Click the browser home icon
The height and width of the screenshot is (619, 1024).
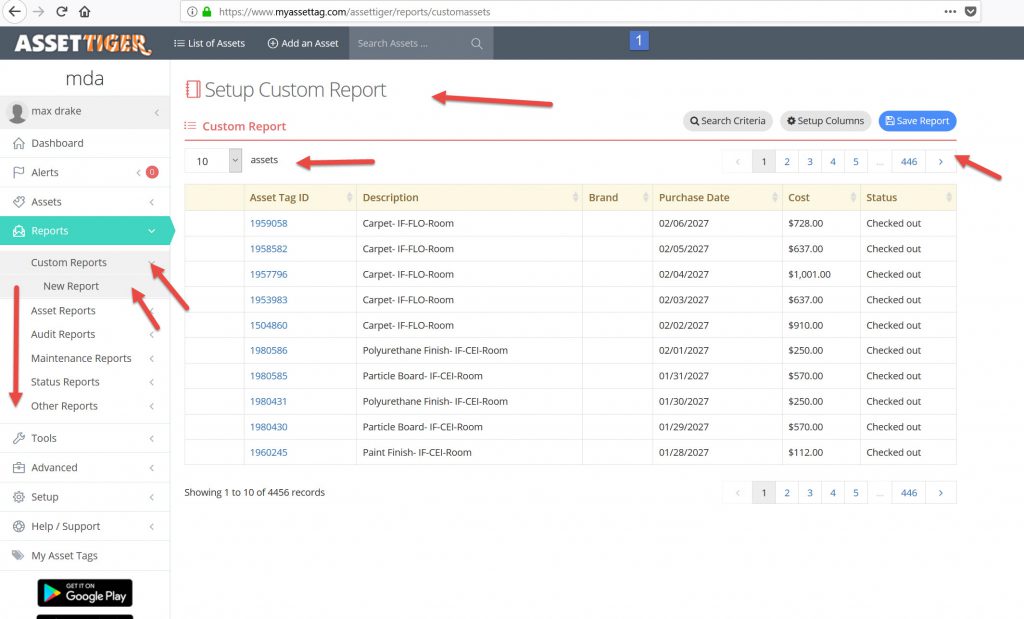85,12
